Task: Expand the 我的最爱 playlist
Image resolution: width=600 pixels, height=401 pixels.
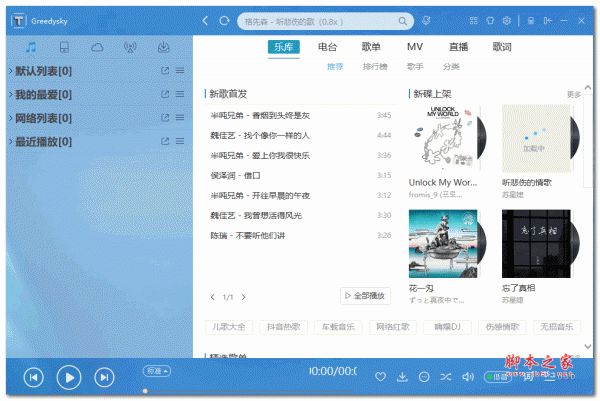Action: (x=11, y=94)
